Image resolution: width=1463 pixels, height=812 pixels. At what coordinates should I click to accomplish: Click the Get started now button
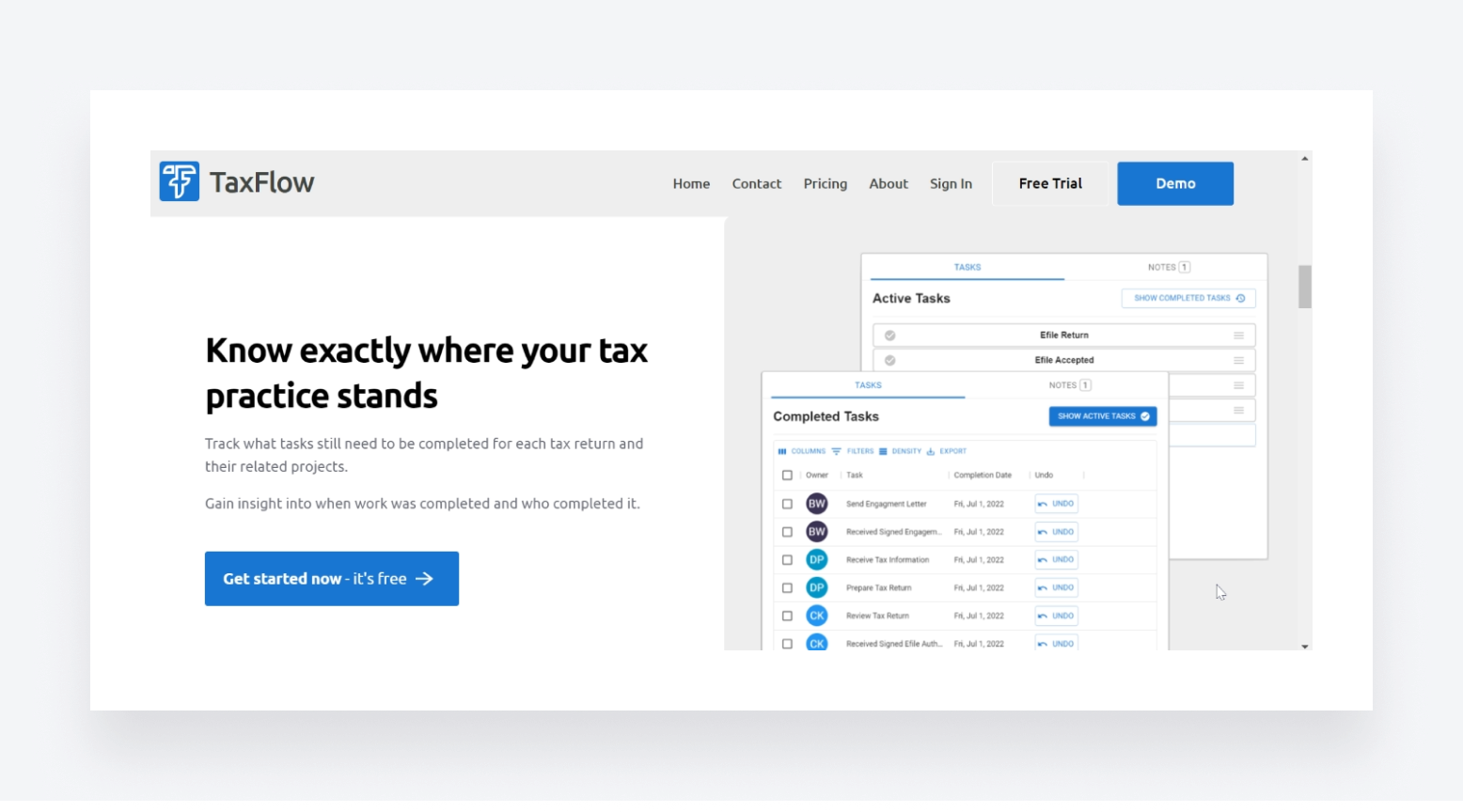[x=331, y=578]
